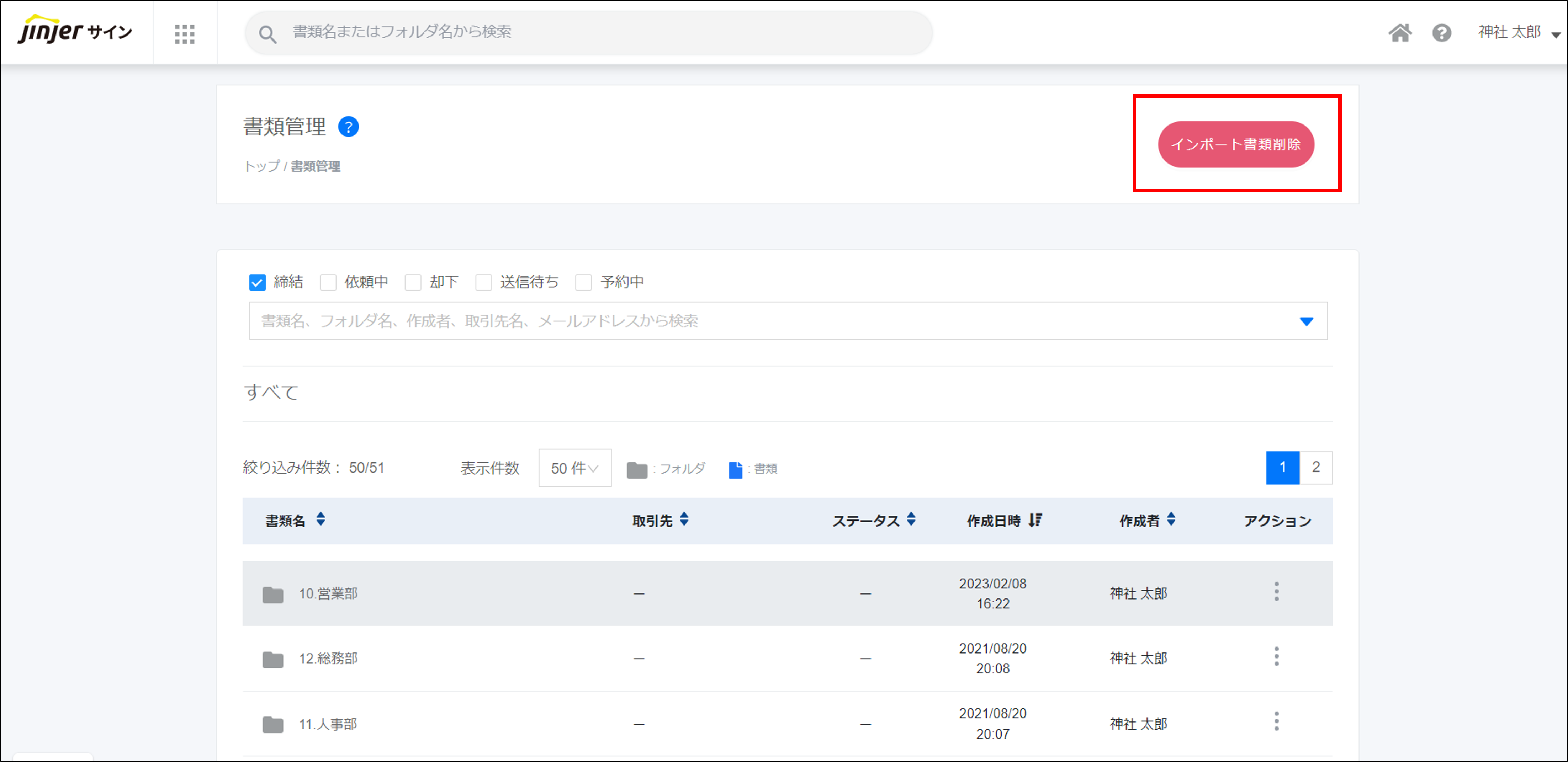Open action menu for 11.人事部 row
The height and width of the screenshot is (762, 1568).
pyautogui.click(x=1276, y=722)
